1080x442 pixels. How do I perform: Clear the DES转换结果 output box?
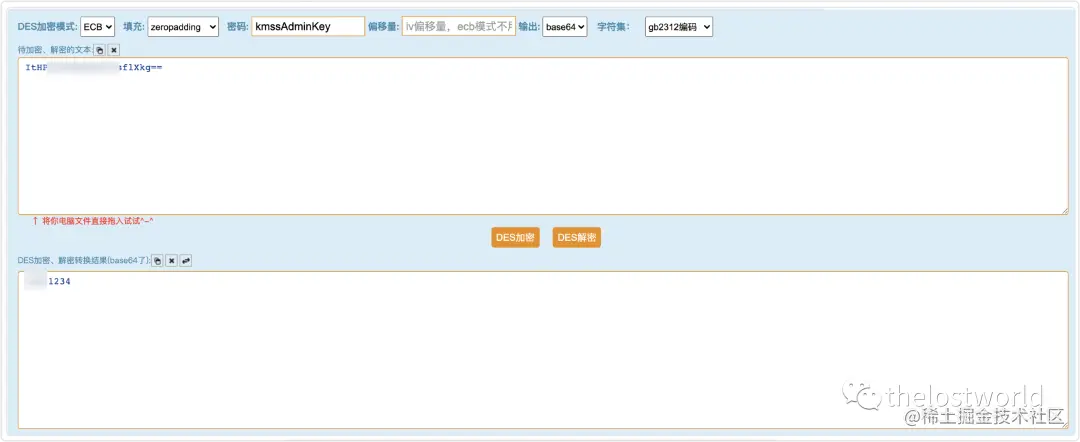(172, 260)
